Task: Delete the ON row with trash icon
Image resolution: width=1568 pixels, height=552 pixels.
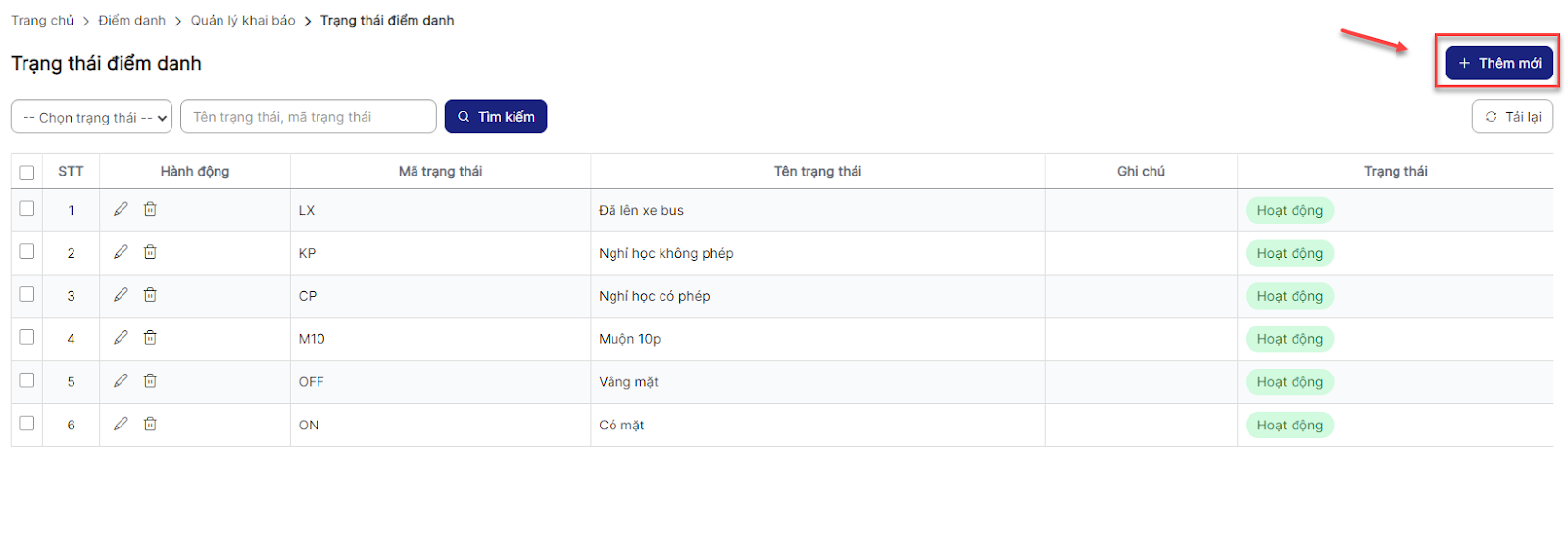Action: click(150, 425)
